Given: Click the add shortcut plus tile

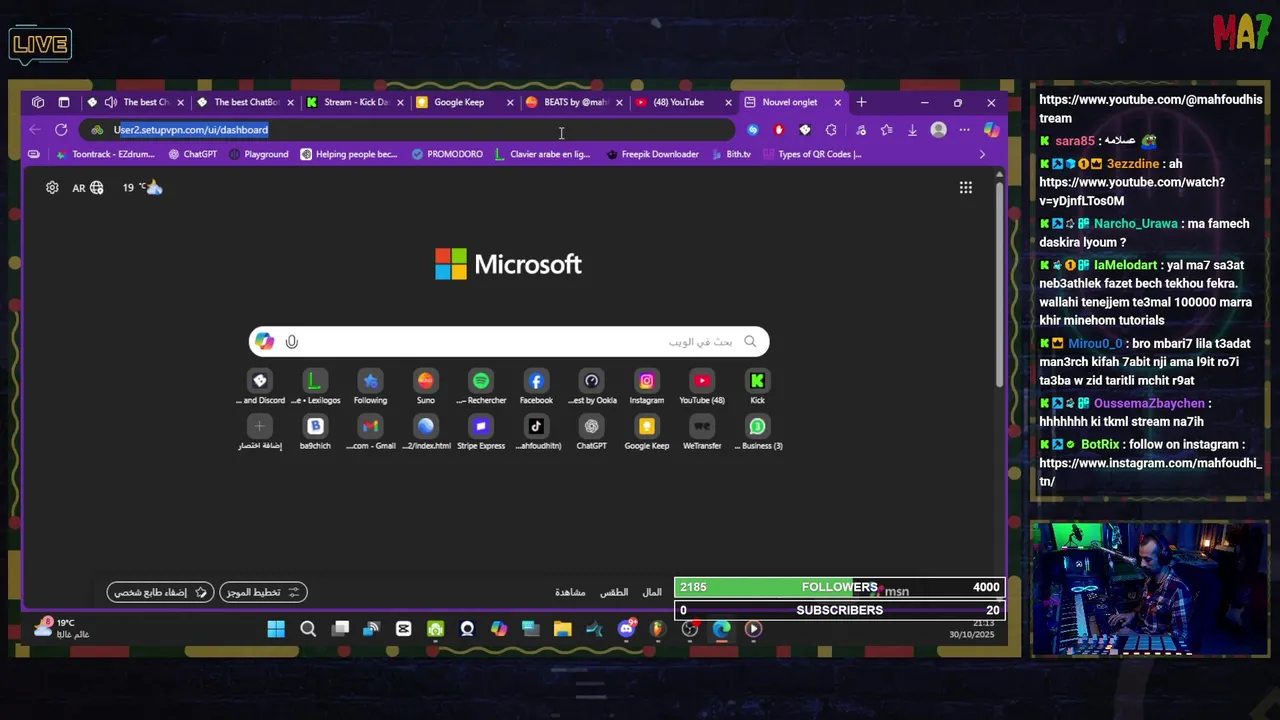Looking at the screenshot, I should (260, 432).
